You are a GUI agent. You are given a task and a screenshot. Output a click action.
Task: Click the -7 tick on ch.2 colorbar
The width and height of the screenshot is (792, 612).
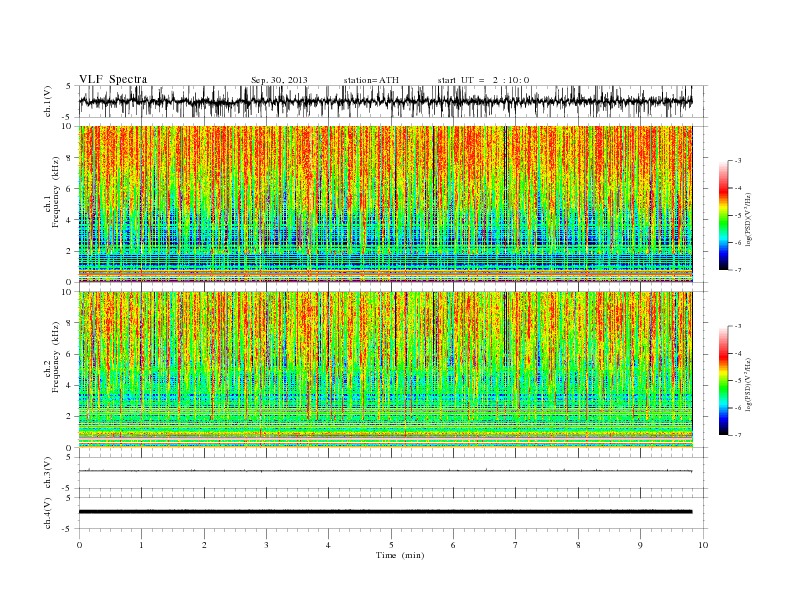click(x=738, y=435)
